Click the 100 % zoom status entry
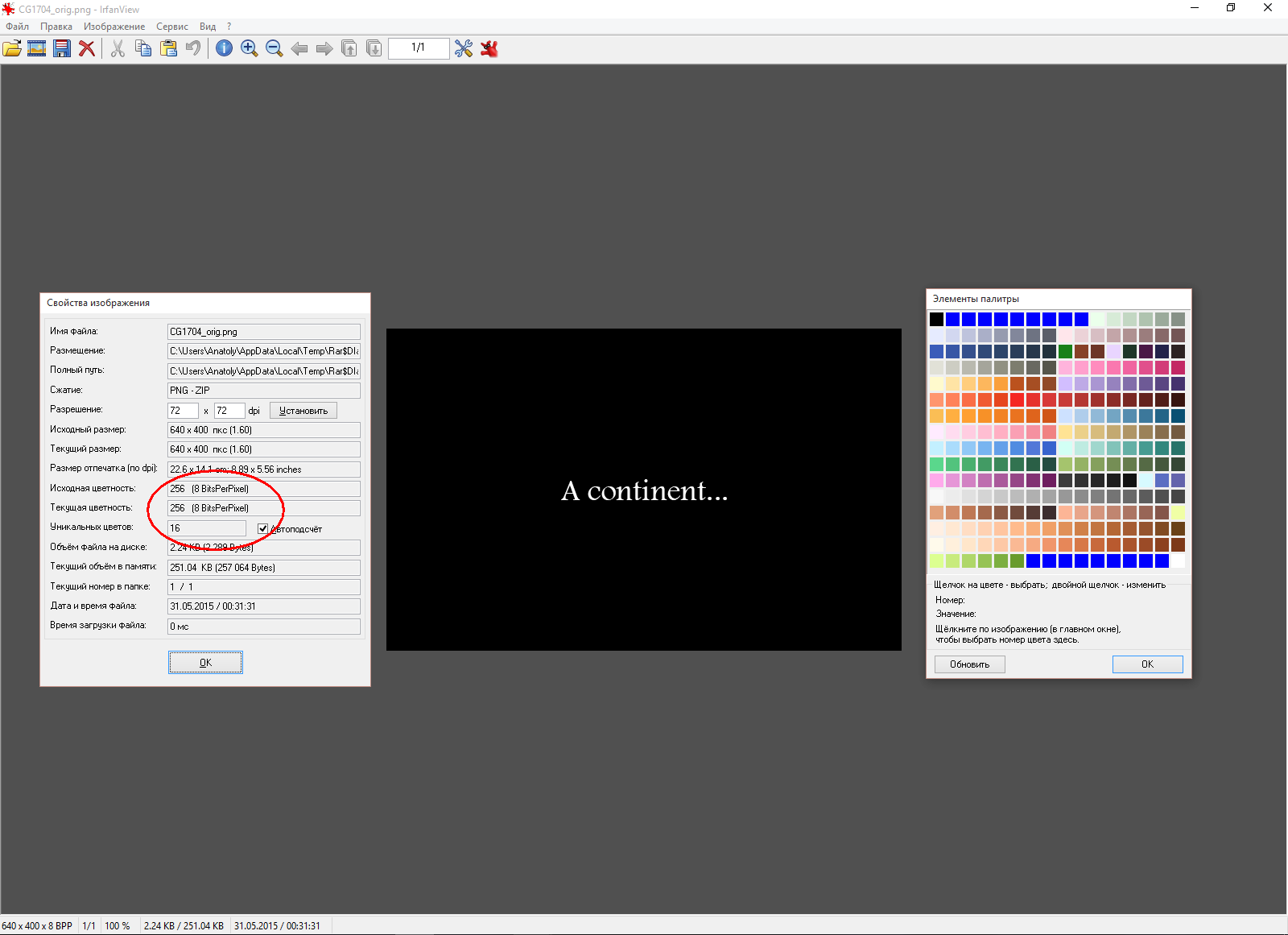 [x=118, y=926]
